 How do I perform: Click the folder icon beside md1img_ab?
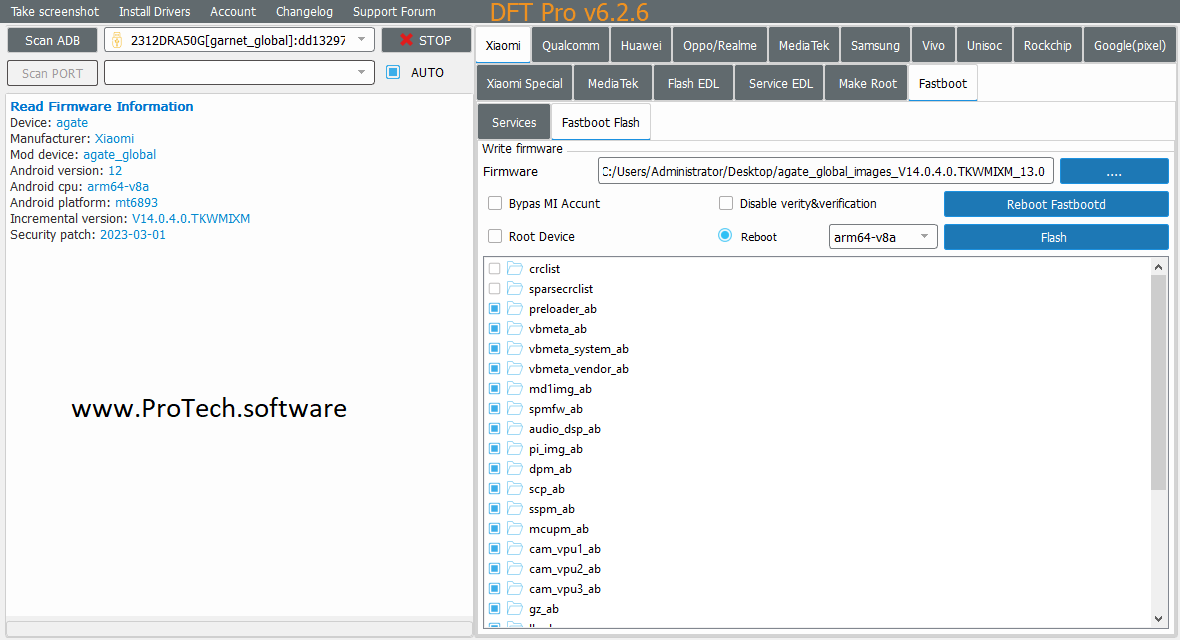tap(515, 389)
